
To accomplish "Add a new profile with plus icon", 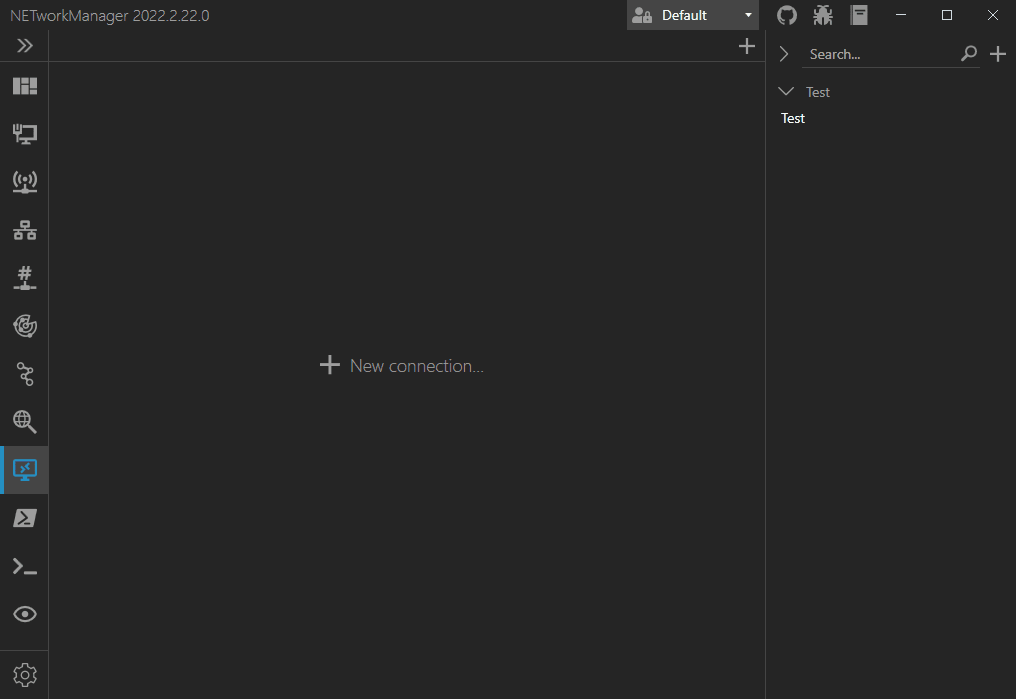I will click(998, 54).
